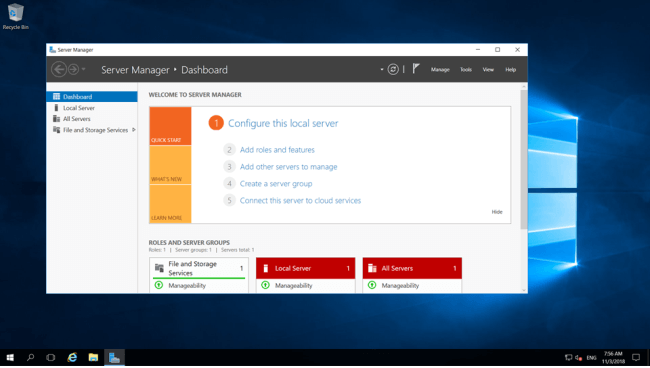Click the scrollbar up arrow

[x=524, y=86]
